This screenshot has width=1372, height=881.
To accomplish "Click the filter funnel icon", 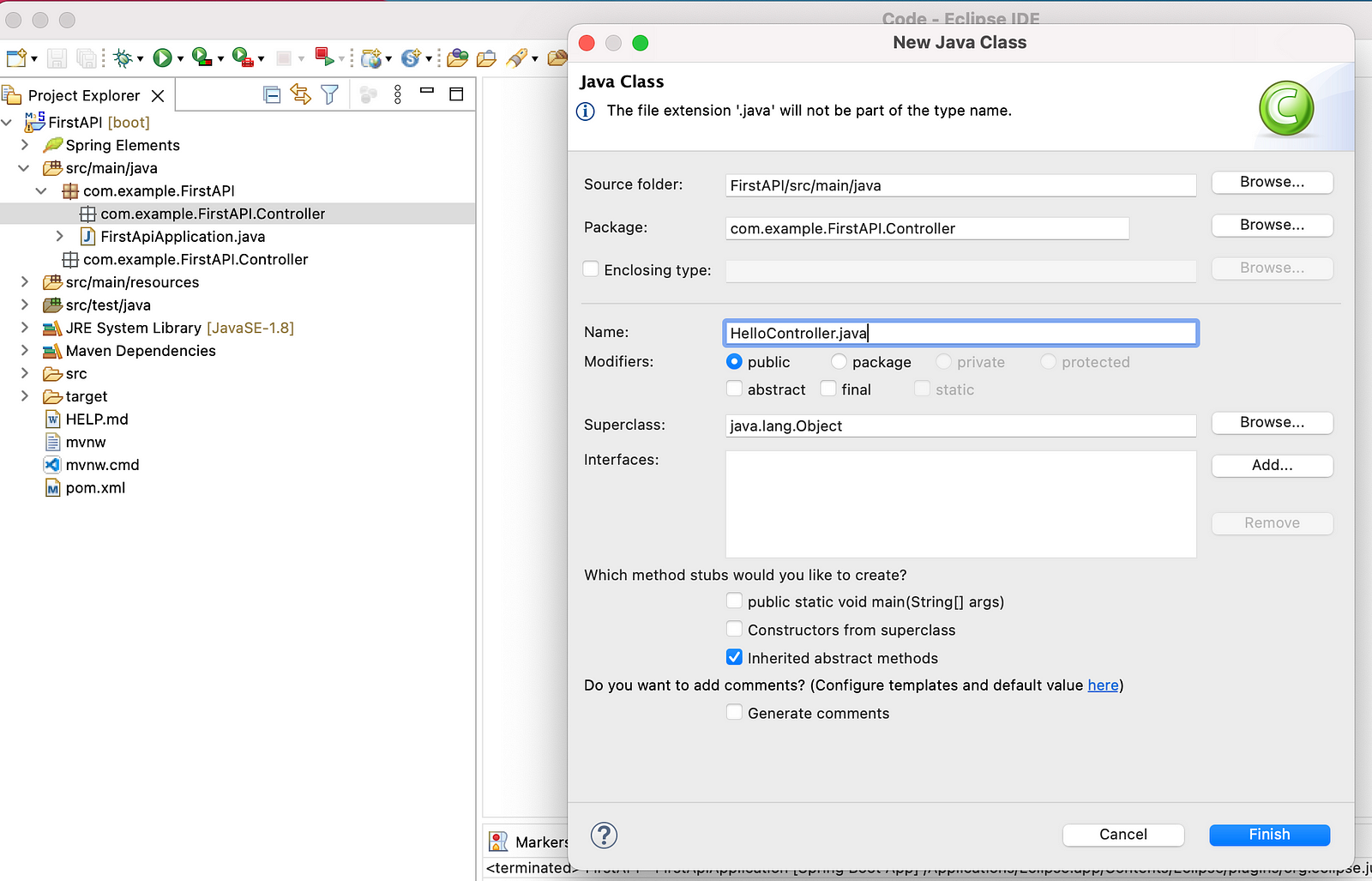I will click(329, 94).
